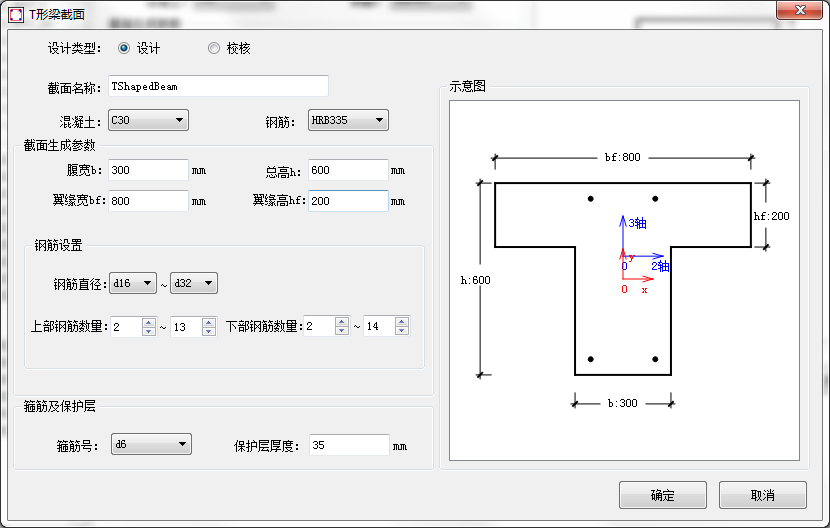Select the 校核 radio button
The image size is (830, 528).
(214, 48)
